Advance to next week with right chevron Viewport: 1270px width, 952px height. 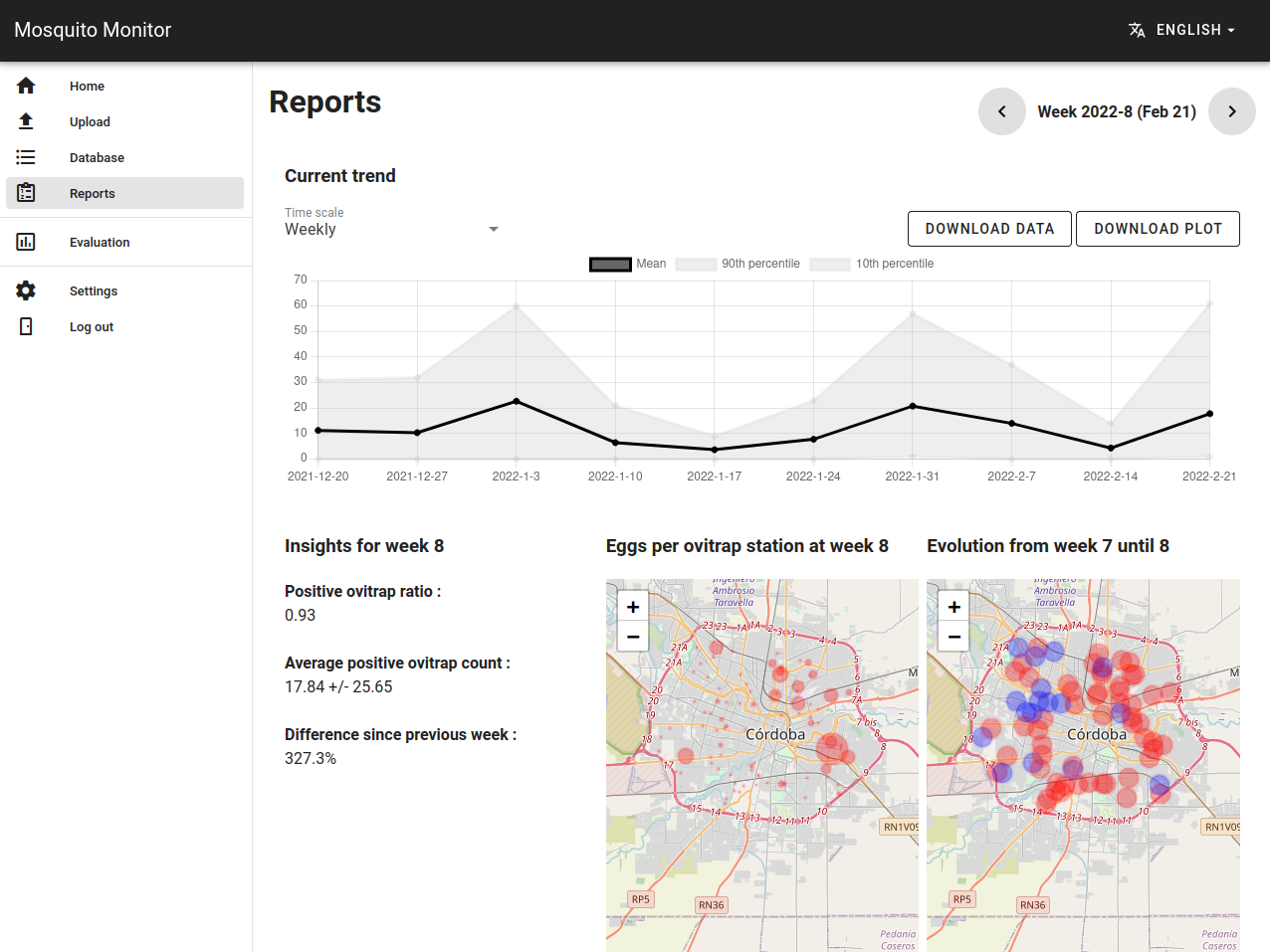[x=1231, y=111]
